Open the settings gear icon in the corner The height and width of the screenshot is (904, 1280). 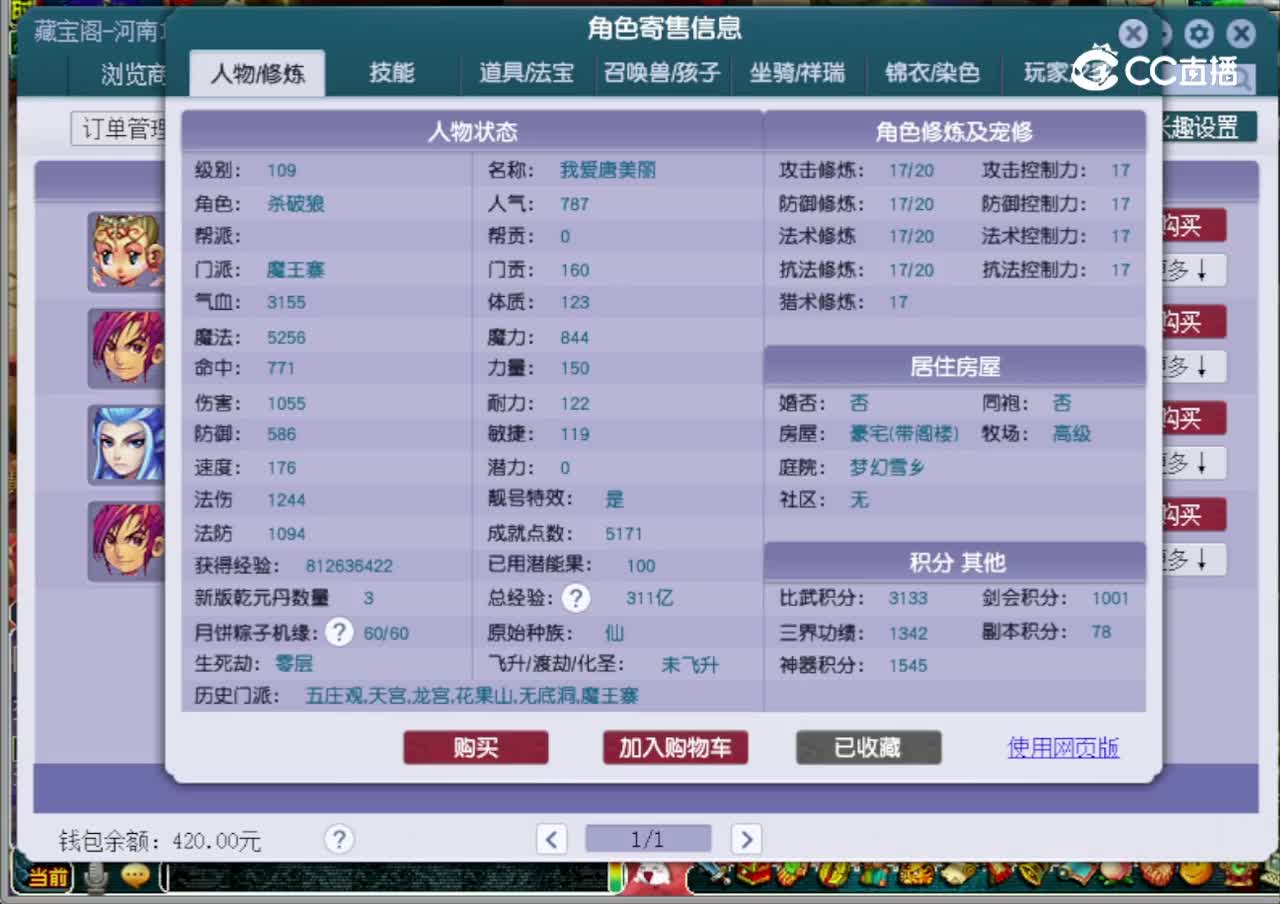pyautogui.click(x=1198, y=33)
